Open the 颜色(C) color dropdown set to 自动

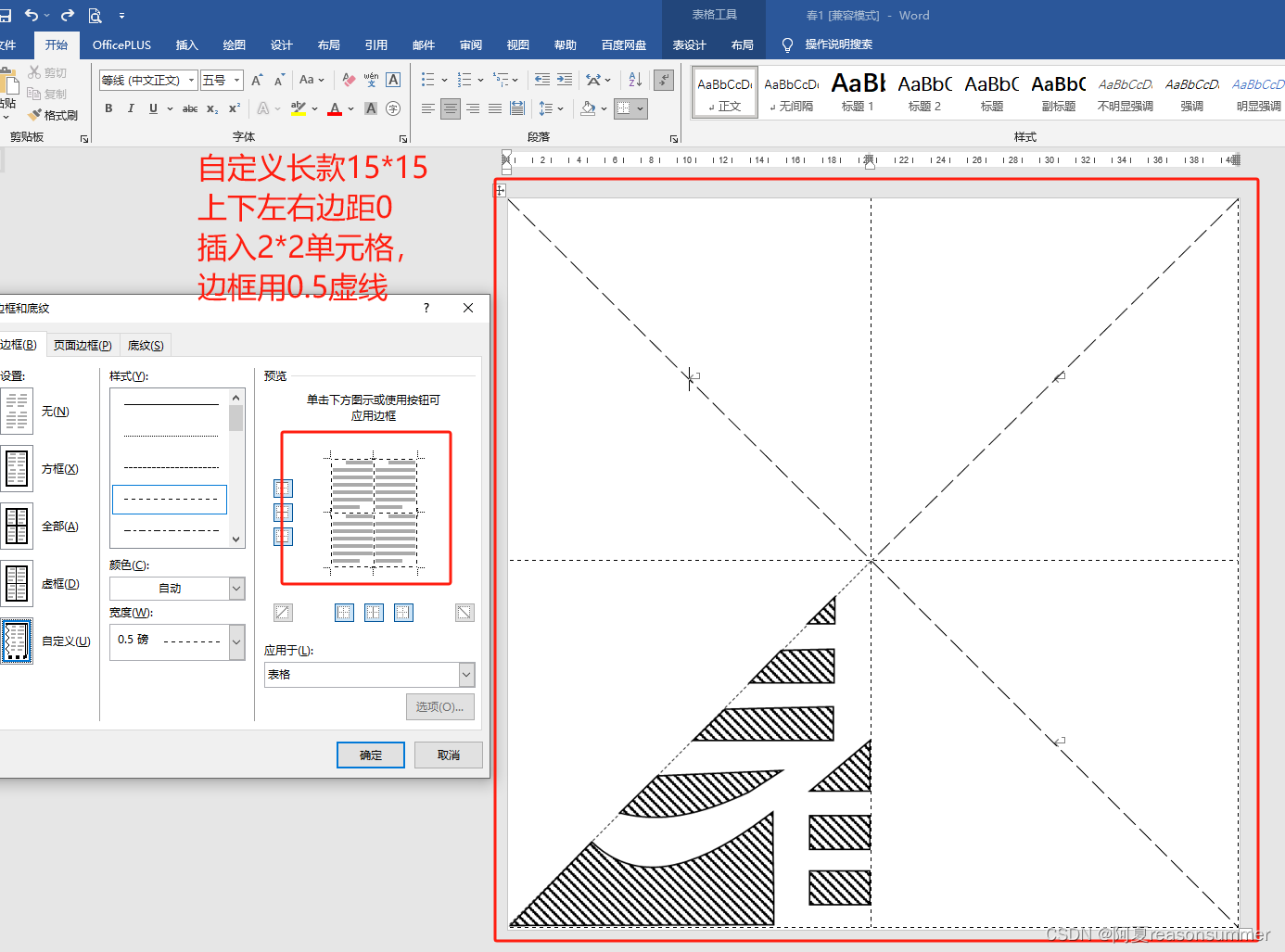coord(177,589)
